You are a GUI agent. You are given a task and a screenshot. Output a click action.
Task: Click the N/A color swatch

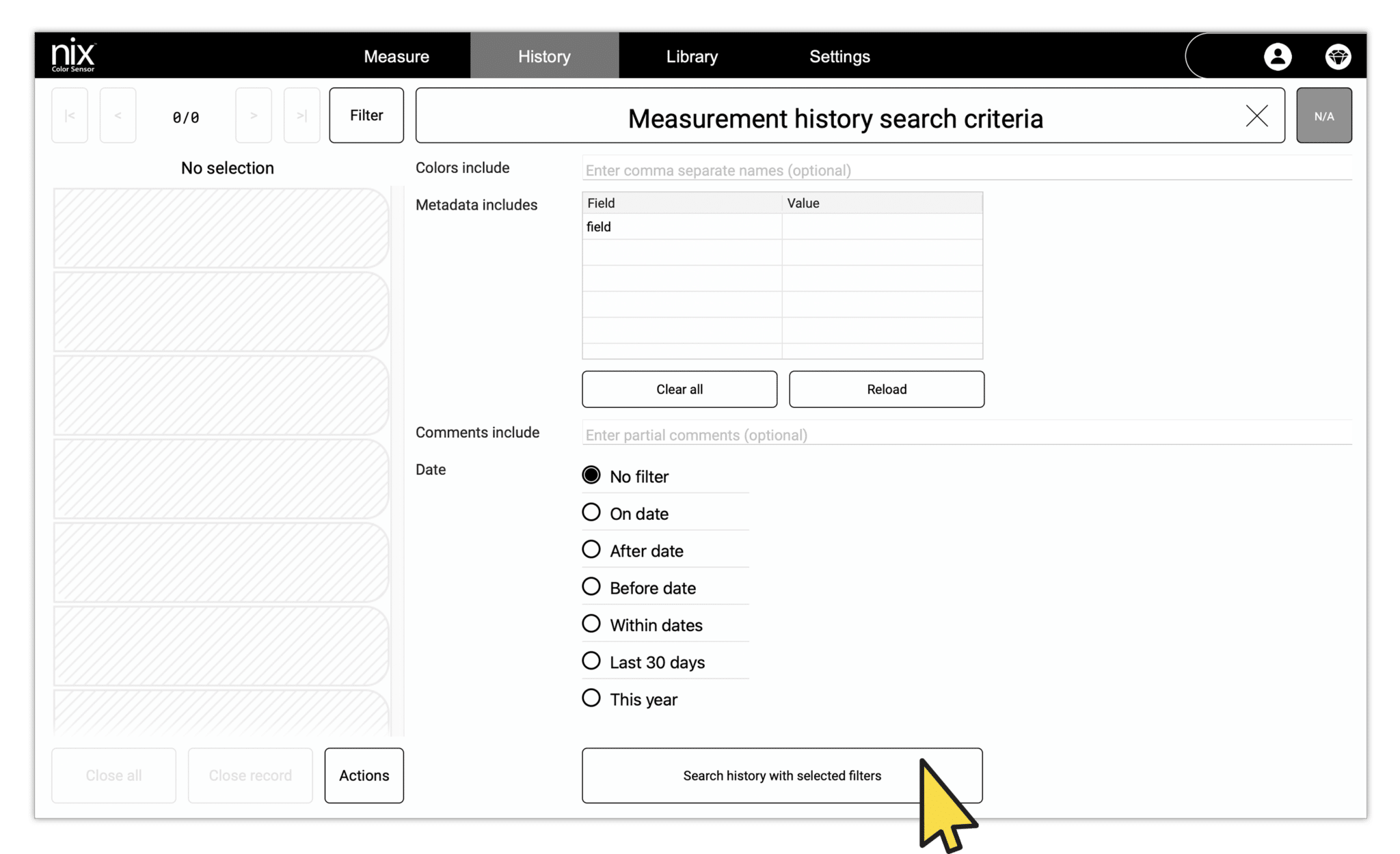click(x=1323, y=115)
